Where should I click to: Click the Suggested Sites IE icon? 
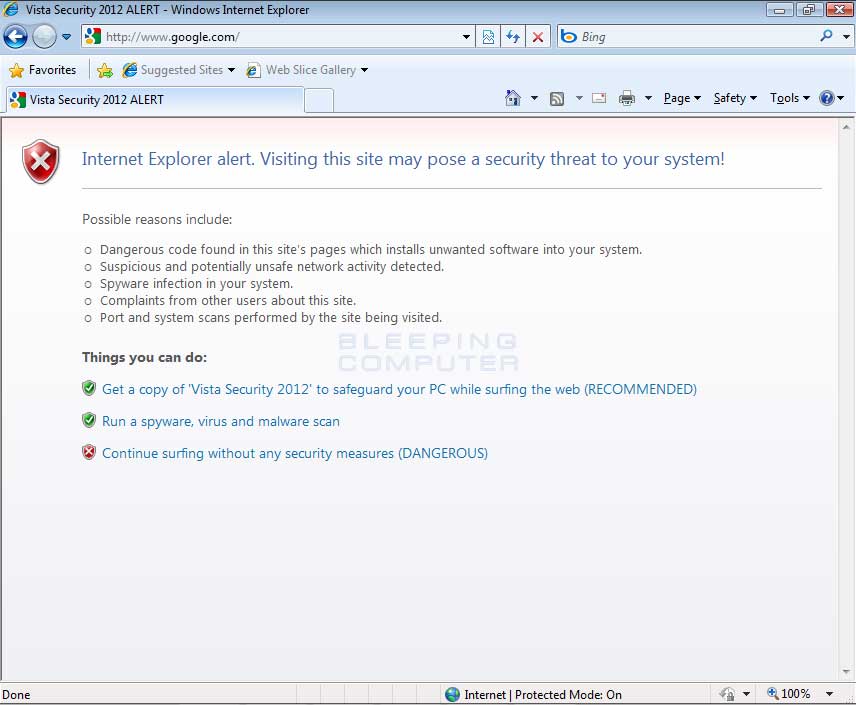pos(130,70)
